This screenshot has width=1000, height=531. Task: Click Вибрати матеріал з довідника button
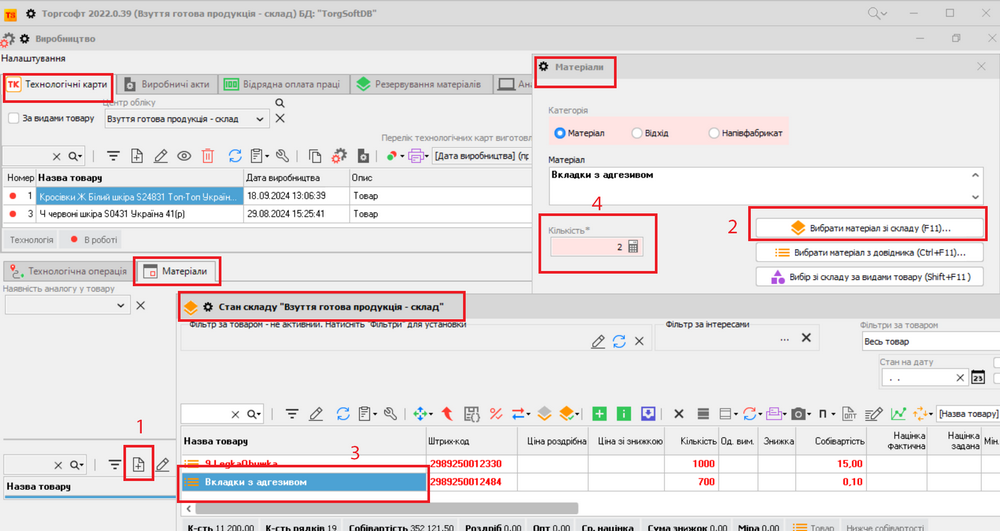tap(869, 252)
